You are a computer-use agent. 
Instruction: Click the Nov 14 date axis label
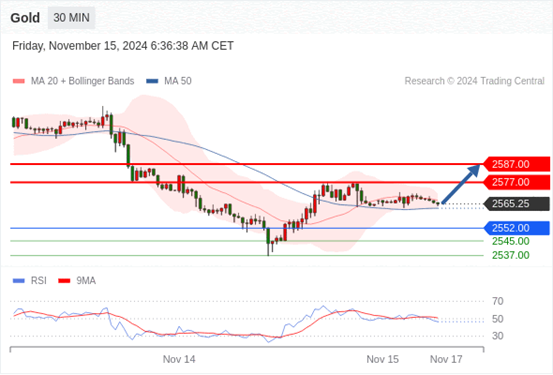click(179, 359)
